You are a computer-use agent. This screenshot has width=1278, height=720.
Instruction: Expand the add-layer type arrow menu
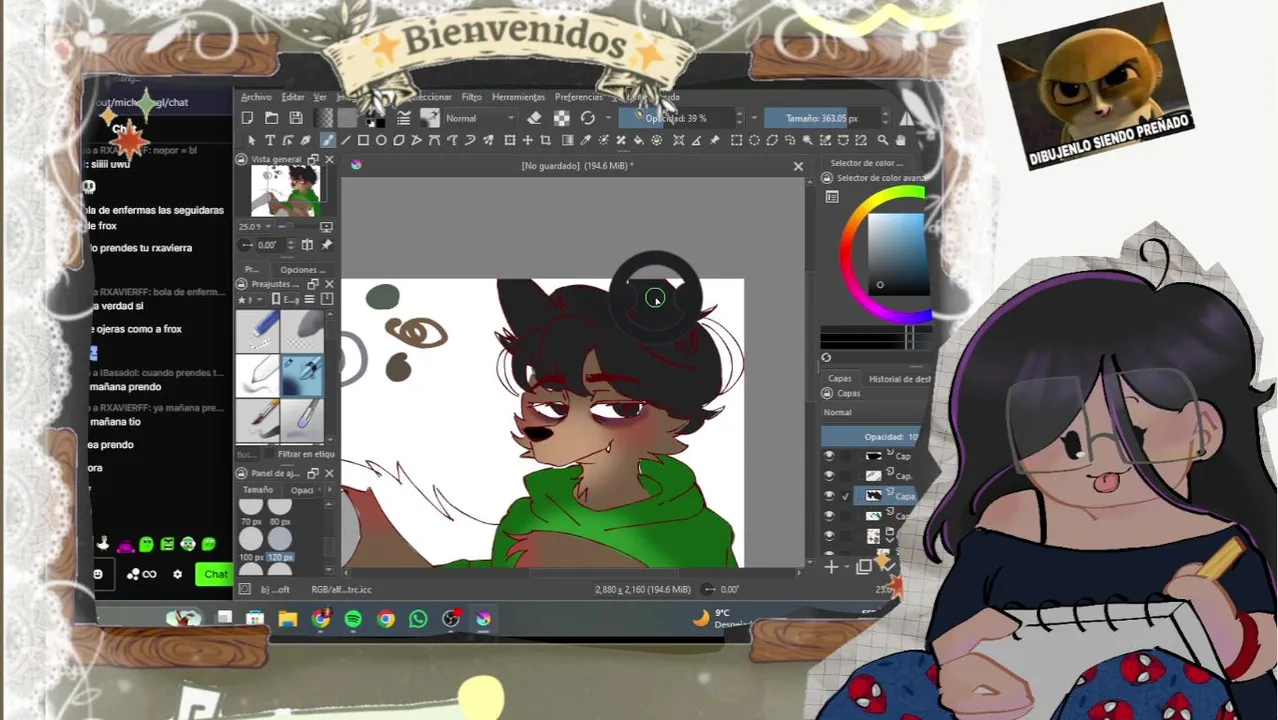point(846,567)
